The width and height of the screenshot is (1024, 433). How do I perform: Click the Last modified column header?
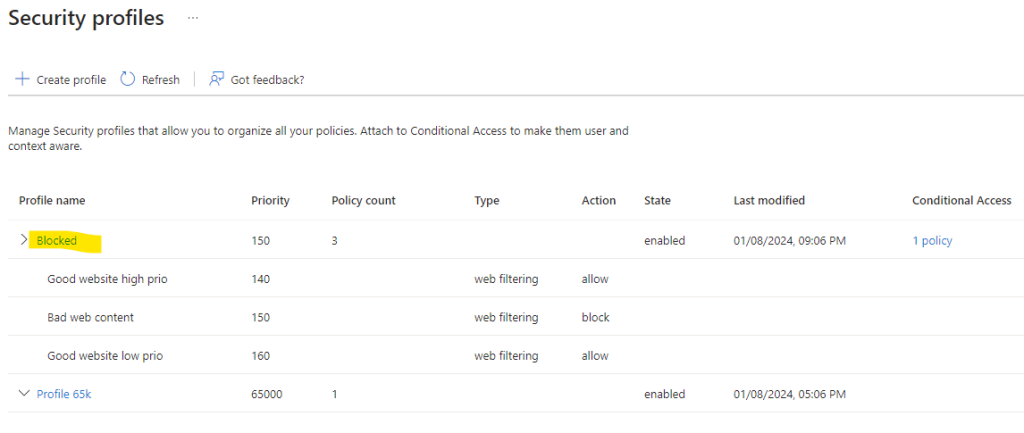tap(769, 200)
